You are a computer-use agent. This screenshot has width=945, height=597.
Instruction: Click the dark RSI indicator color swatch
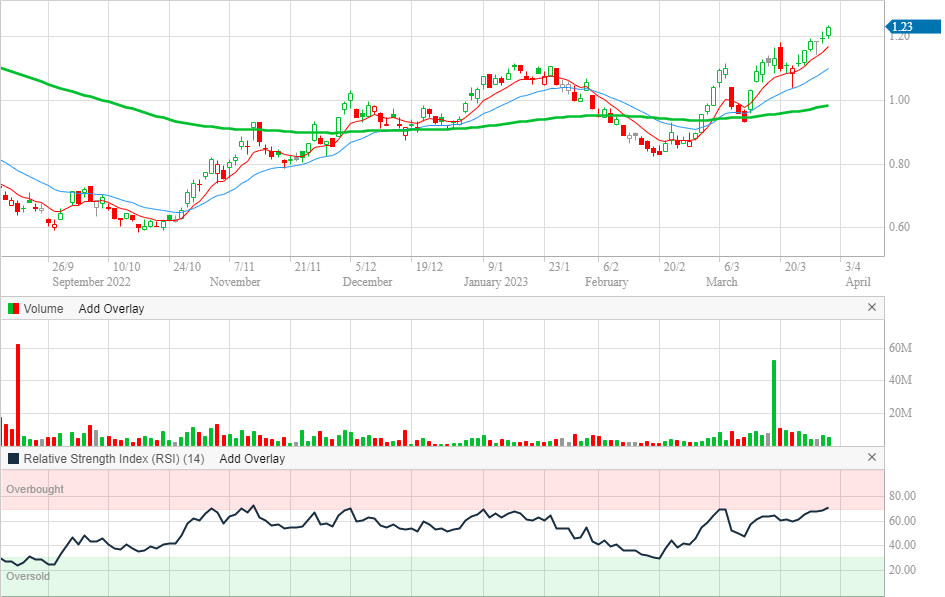13,459
